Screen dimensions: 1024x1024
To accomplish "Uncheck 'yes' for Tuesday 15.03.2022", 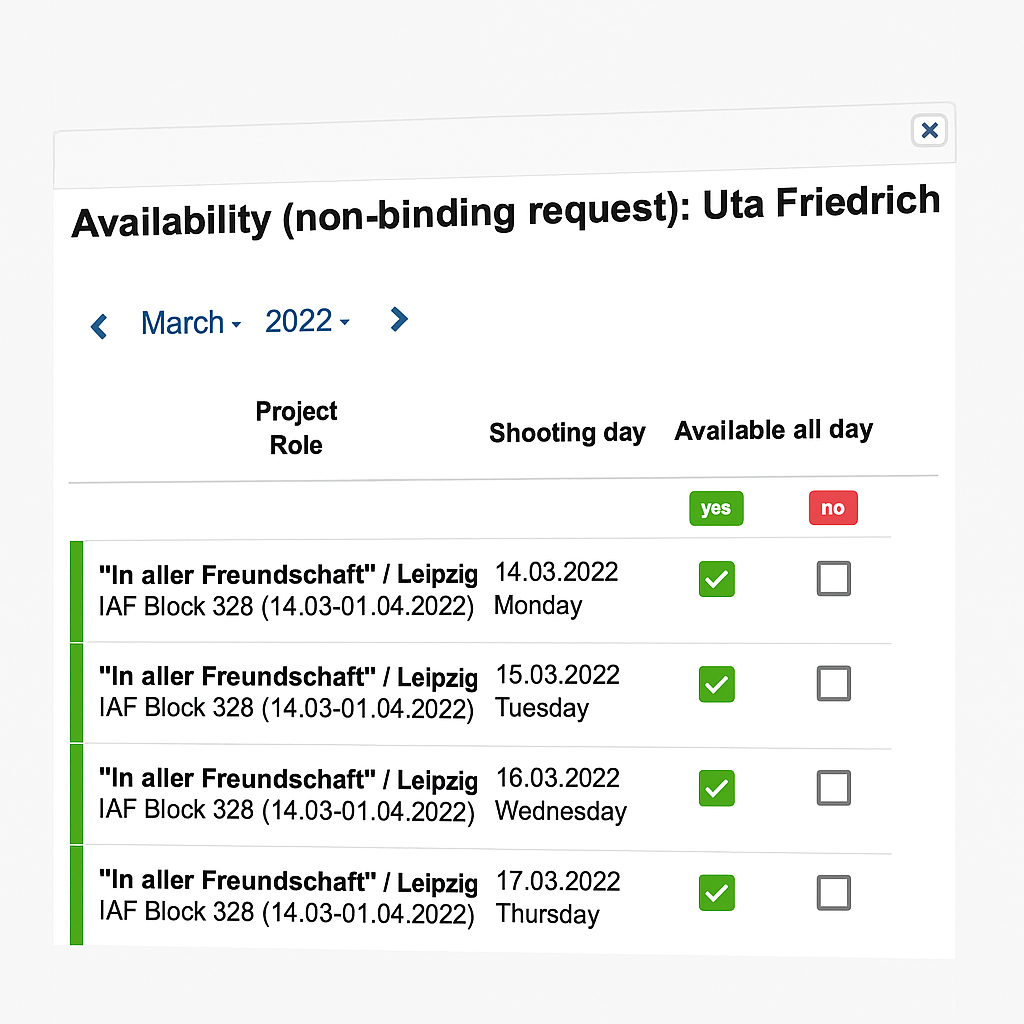I will click(716, 684).
